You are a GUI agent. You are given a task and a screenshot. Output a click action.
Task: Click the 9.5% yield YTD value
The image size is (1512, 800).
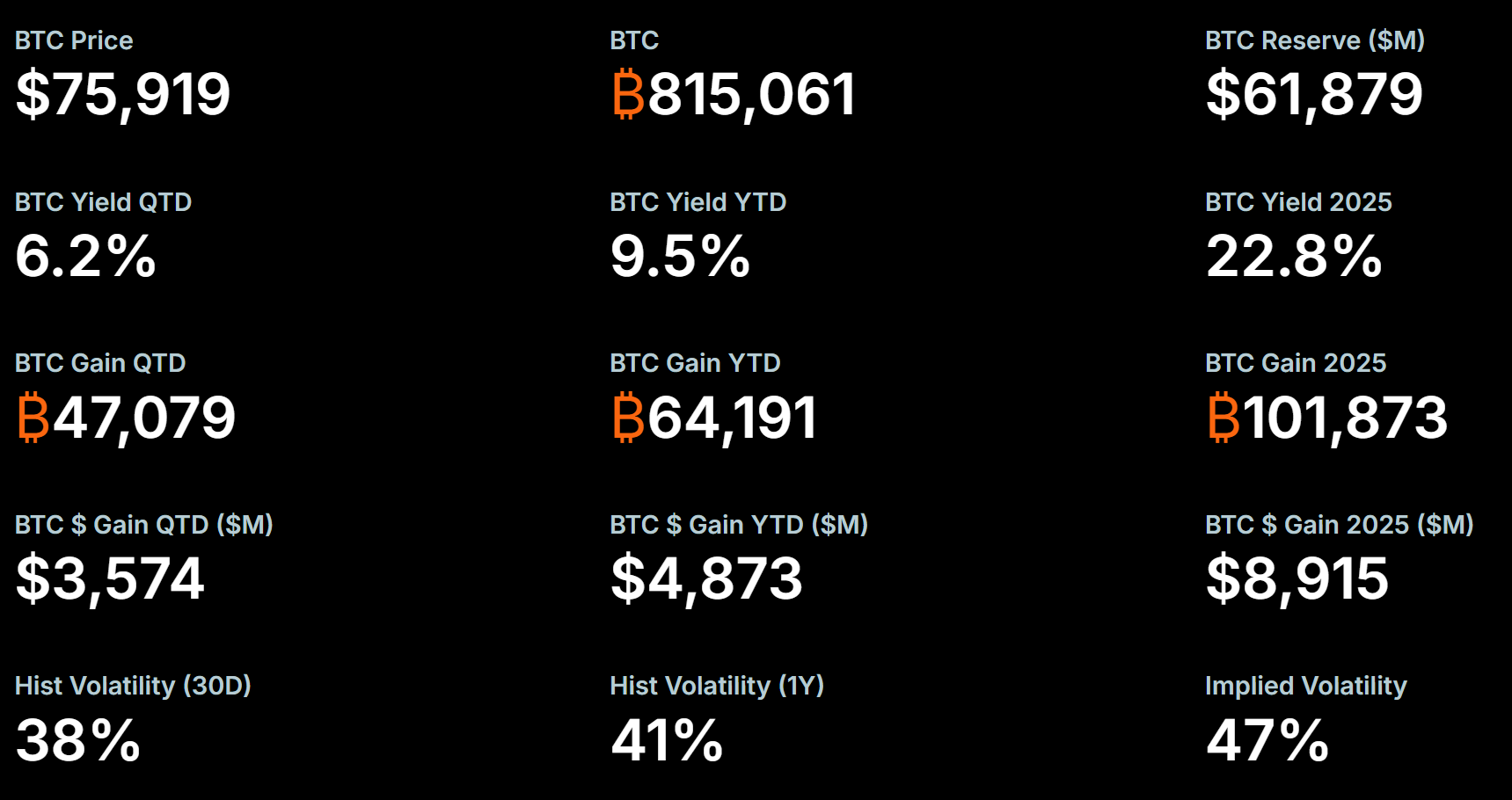(680, 257)
